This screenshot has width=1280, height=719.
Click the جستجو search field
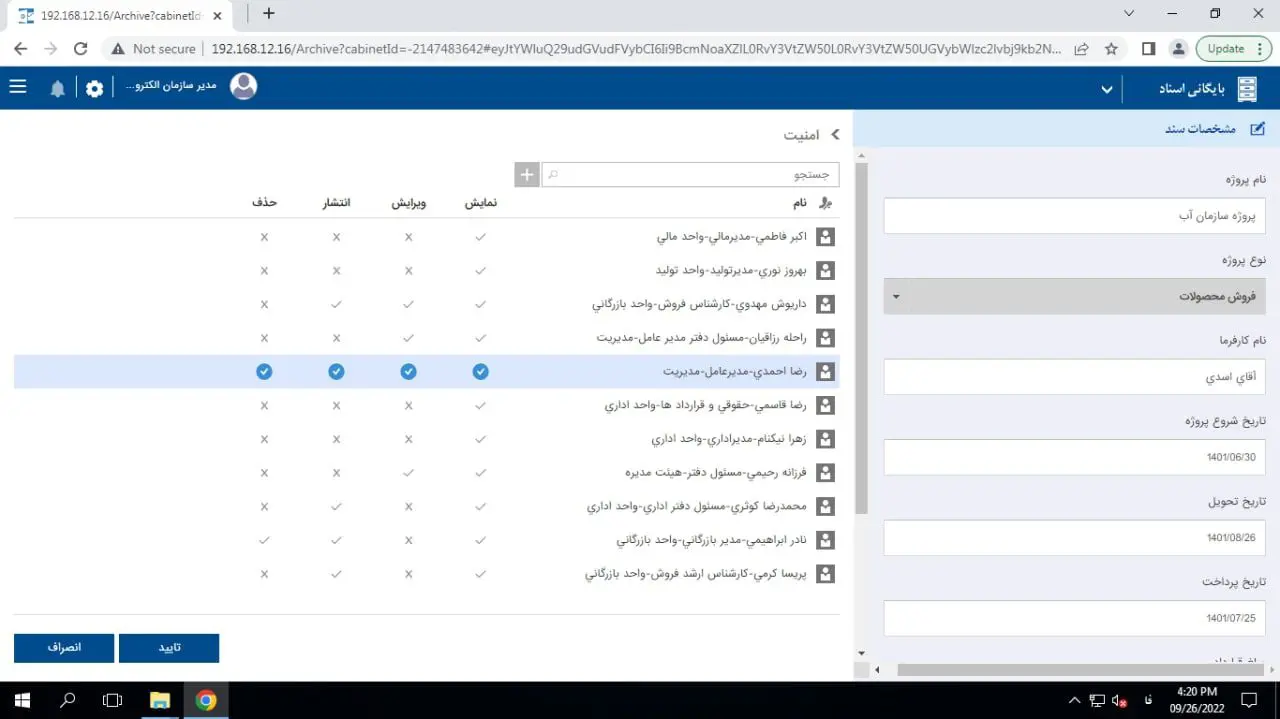click(x=690, y=175)
